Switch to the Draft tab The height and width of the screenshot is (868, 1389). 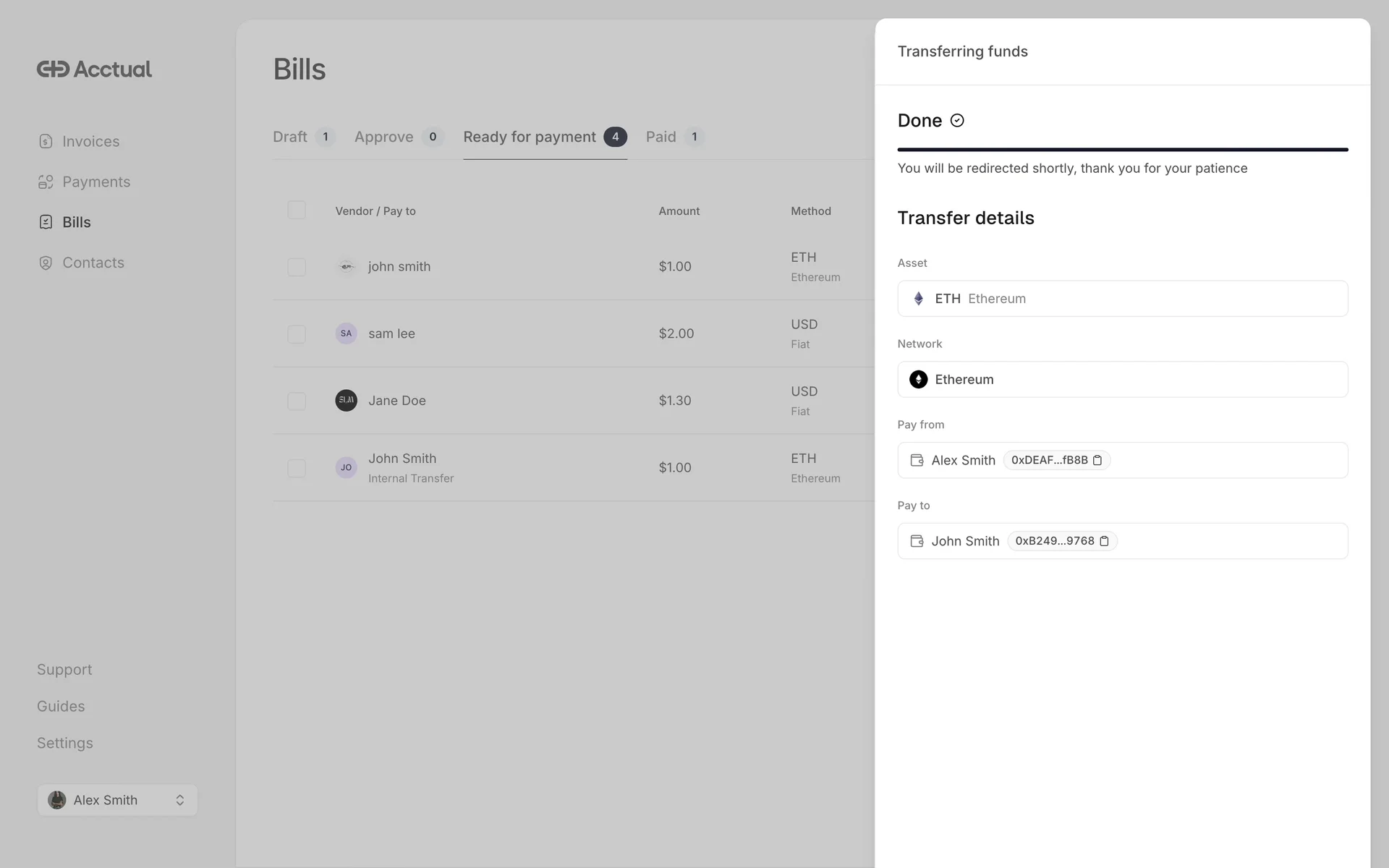point(290,137)
